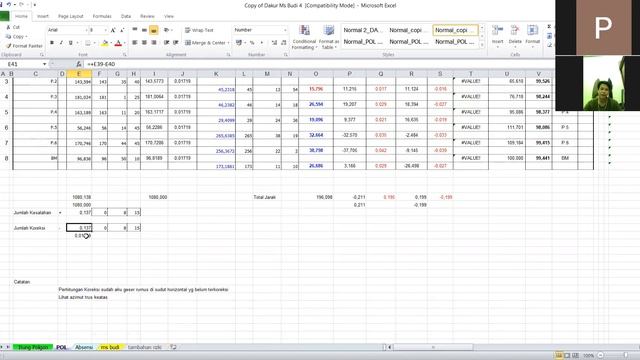Click the Copy icon in Clipboard group
The image size is (640, 360).
[x=8, y=37]
